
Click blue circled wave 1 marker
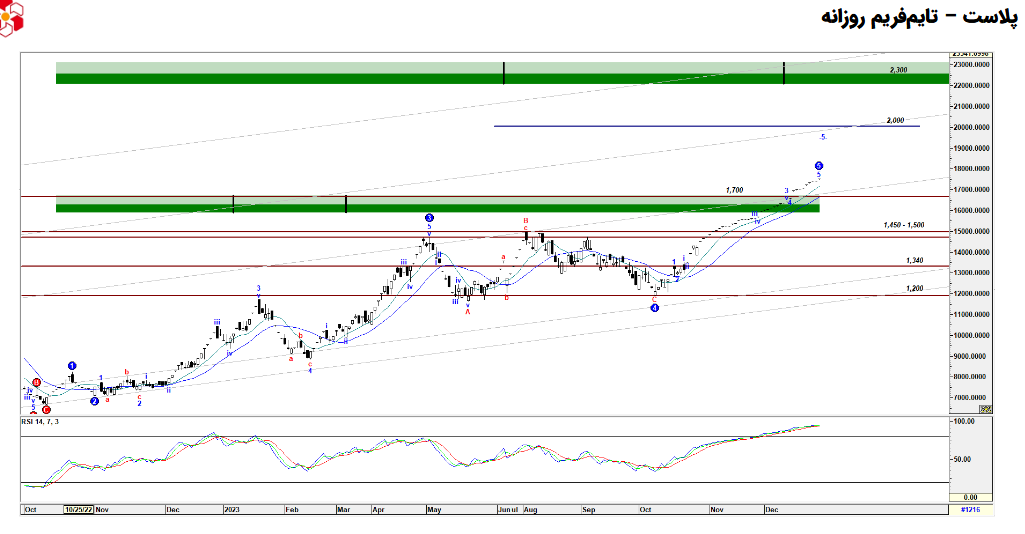click(x=72, y=366)
